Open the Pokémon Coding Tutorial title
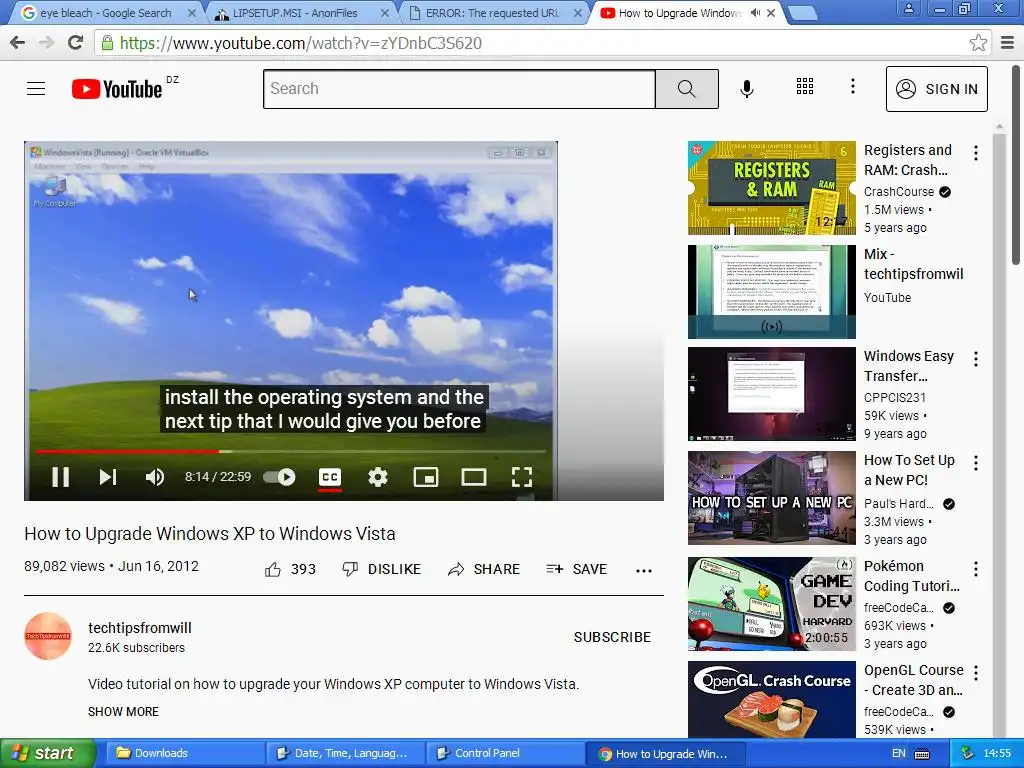Screen dimensions: 1024x768 click(x=912, y=576)
